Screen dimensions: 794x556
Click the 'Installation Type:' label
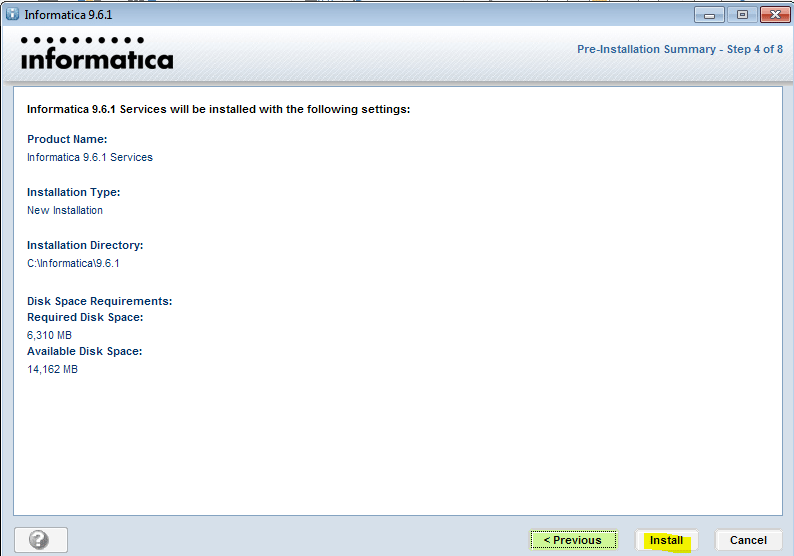tap(73, 192)
